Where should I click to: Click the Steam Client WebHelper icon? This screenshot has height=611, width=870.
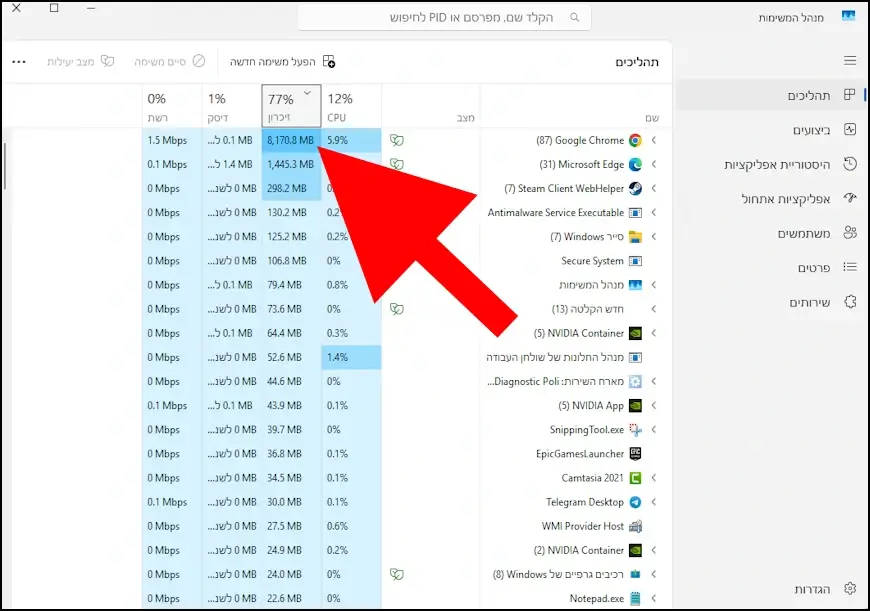click(x=635, y=189)
